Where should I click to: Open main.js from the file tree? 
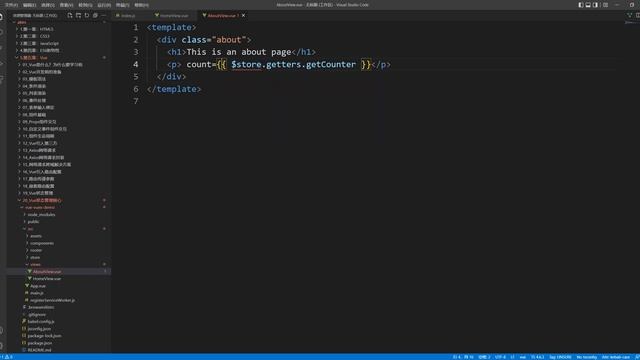coord(58,293)
